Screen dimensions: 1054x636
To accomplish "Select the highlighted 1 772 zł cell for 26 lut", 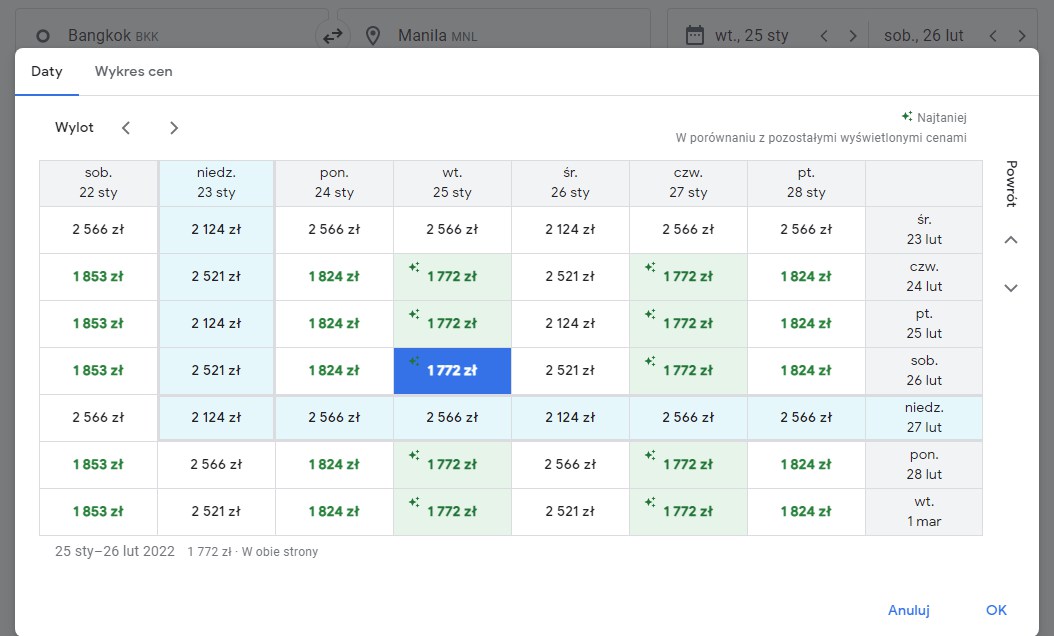I will [452, 370].
